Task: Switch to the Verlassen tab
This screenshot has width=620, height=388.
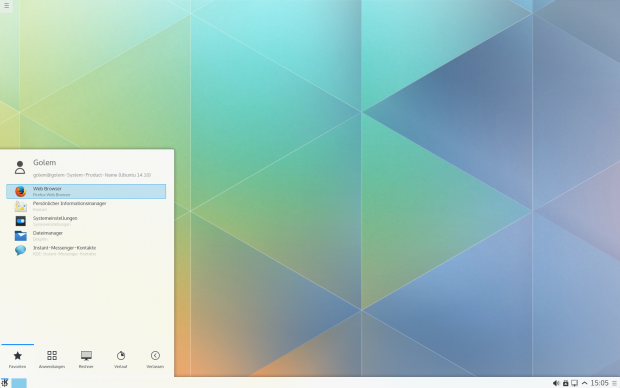Action: click(x=155, y=359)
